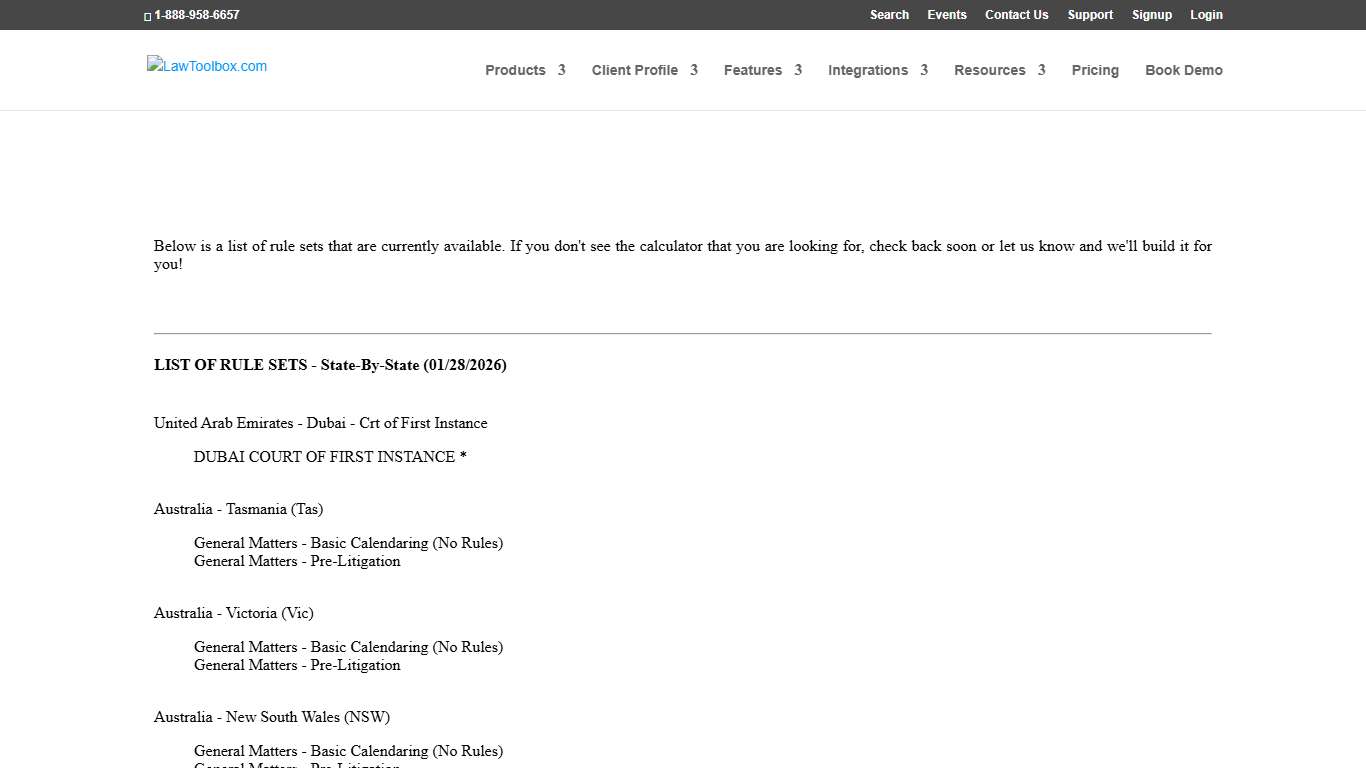
Task: Go to the Pricing page
Action: (1095, 70)
